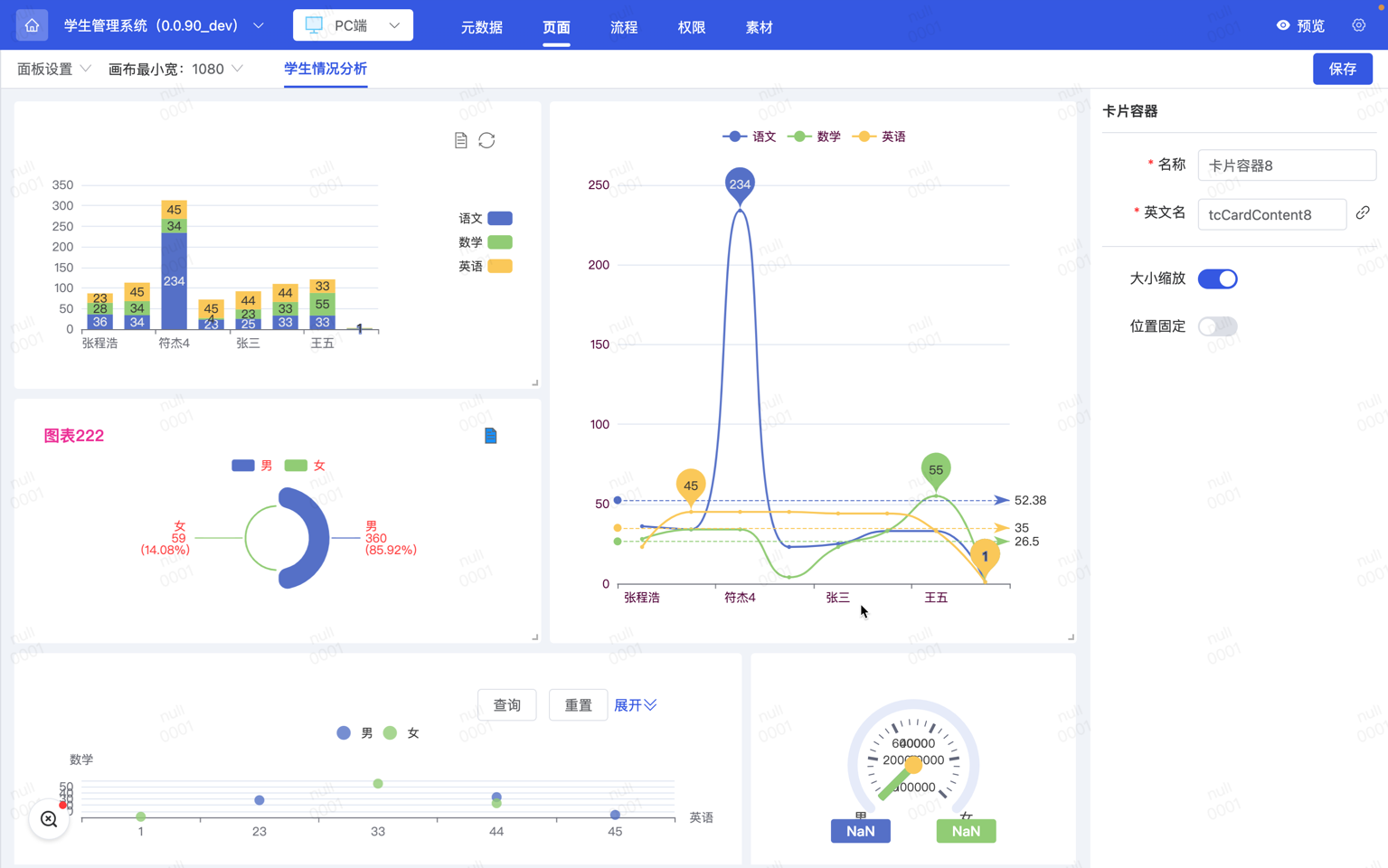Click the link icon beside 英文名 field

[1363, 212]
